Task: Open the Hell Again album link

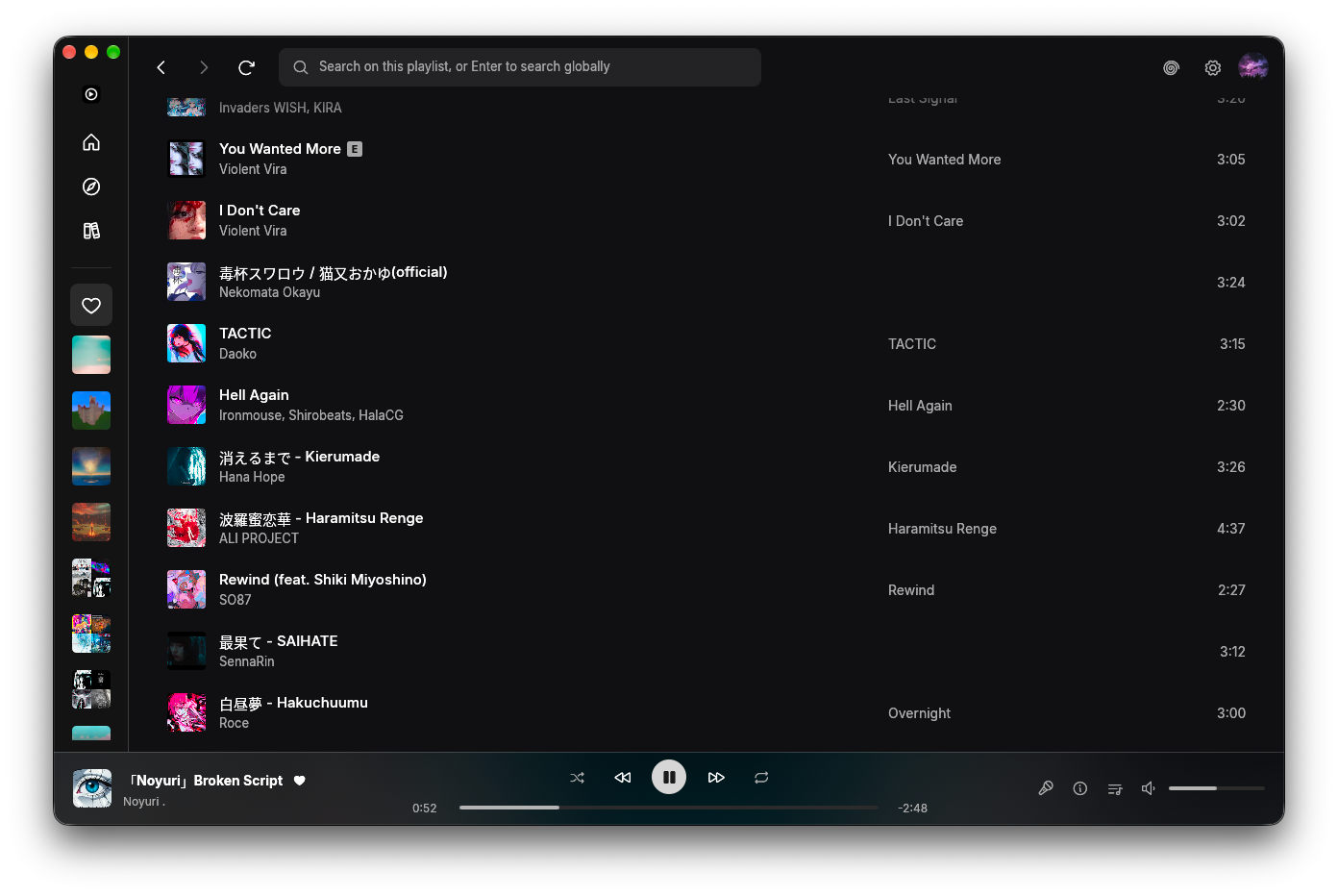Action: tap(920, 406)
